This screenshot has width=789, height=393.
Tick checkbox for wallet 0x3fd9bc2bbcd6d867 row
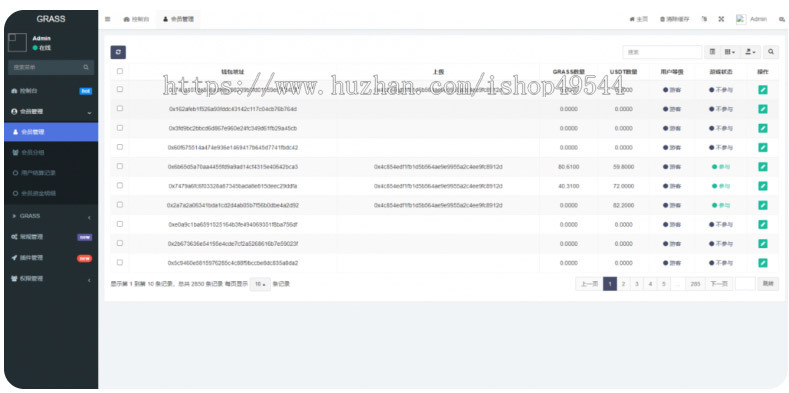[120, 127]
